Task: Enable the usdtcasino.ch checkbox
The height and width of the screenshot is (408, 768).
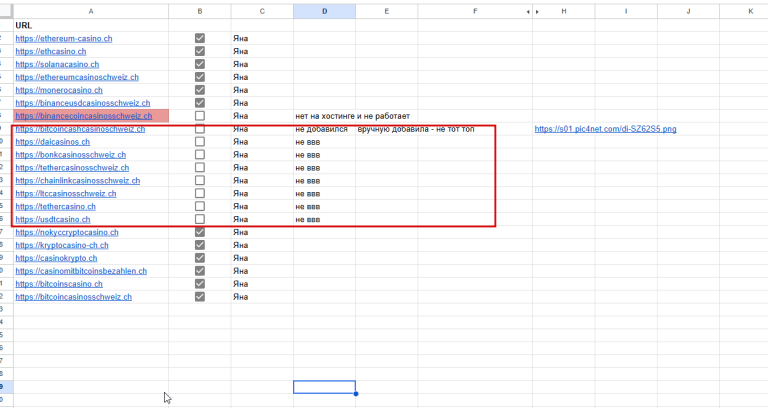Action: tap(200, 219)
